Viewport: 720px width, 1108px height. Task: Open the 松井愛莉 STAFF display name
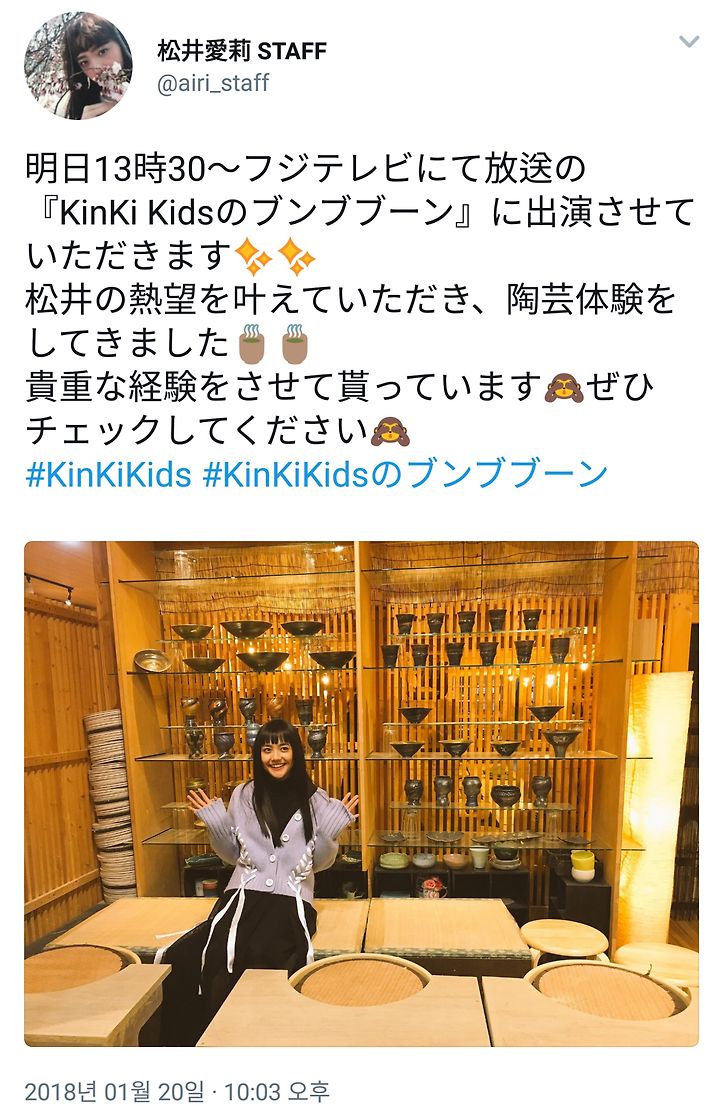pyautogui.click(x=242, y=51)
